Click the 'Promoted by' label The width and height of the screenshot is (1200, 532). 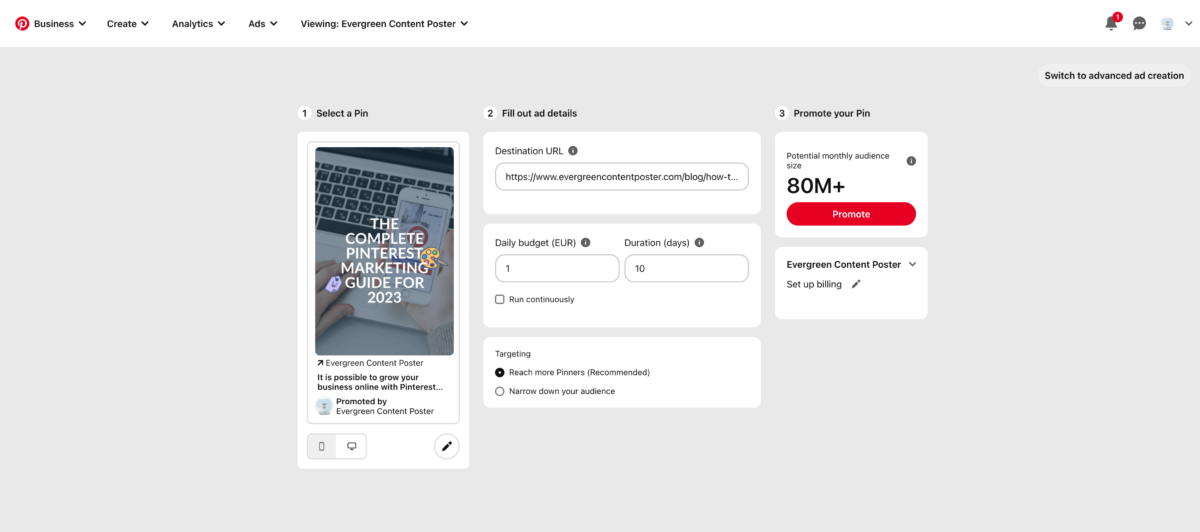(x=361, y=401)
